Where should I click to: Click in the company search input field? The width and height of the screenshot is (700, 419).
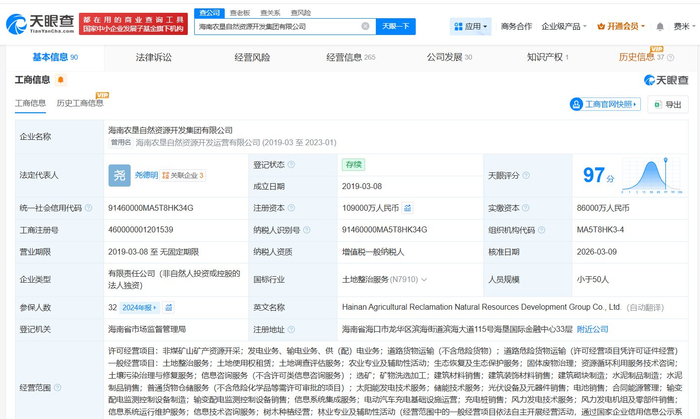click(x=275, y=26)
